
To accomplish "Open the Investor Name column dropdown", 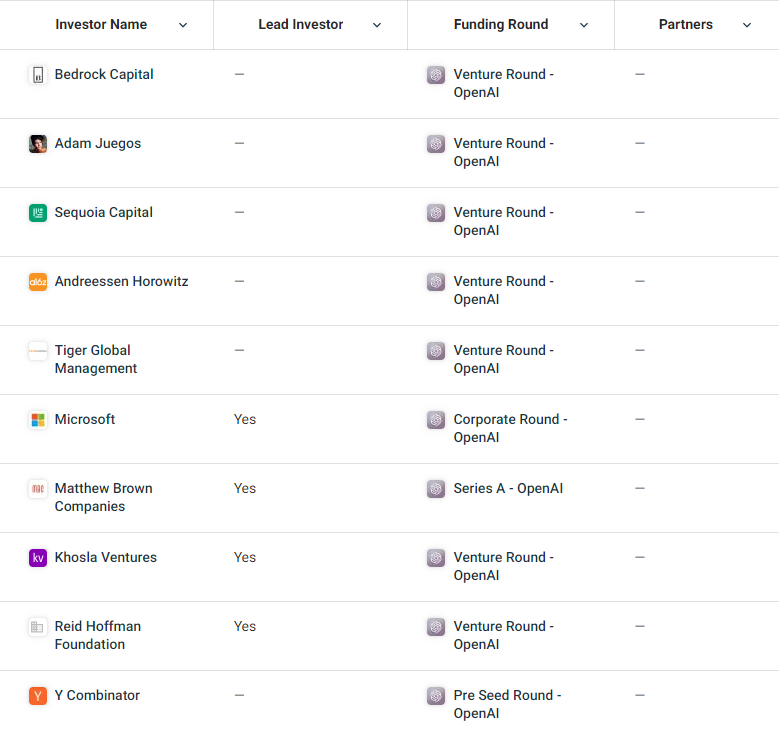I will 183,25.
